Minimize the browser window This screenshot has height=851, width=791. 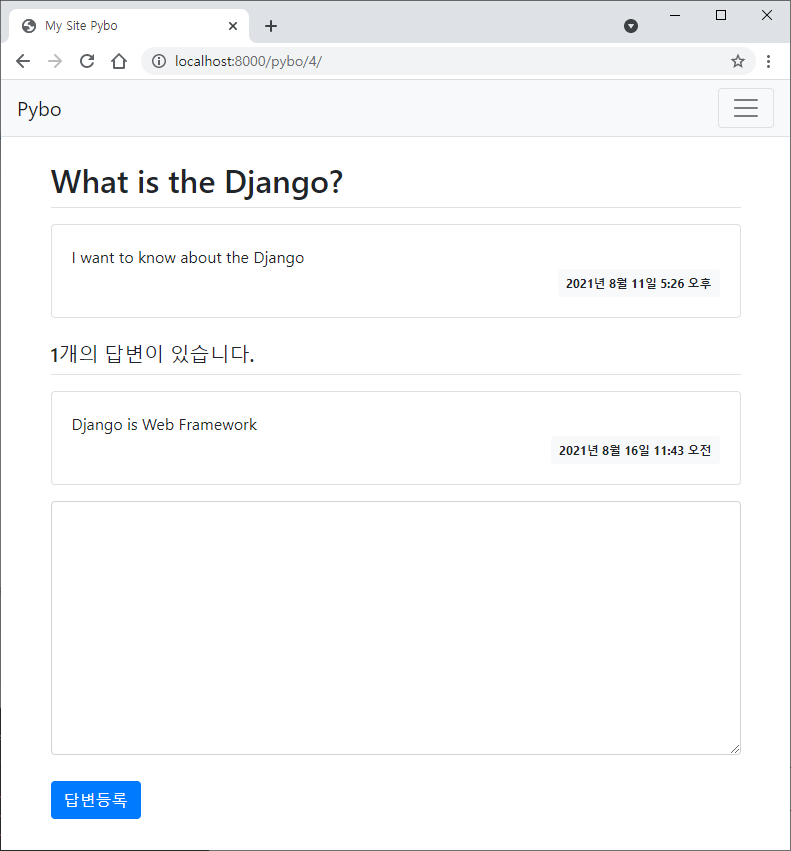[675, 15]
